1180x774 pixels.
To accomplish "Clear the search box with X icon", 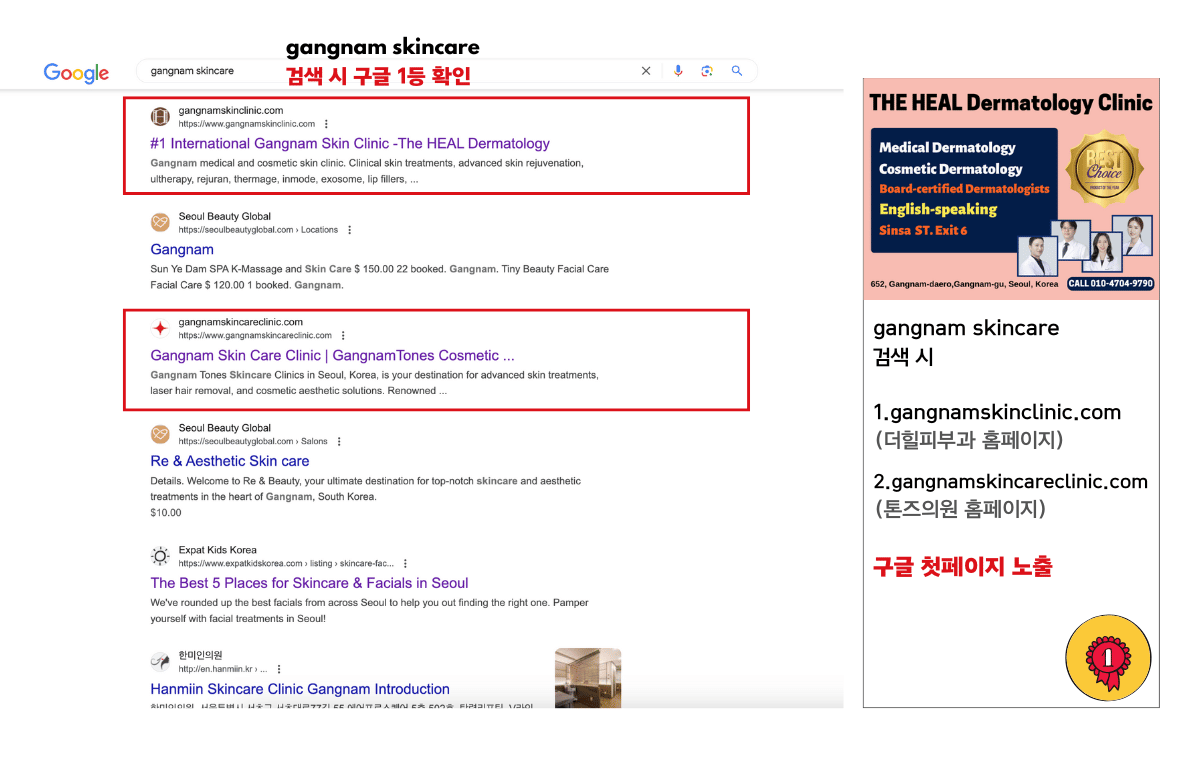I will pyautogui.click(x=646, y=71).
